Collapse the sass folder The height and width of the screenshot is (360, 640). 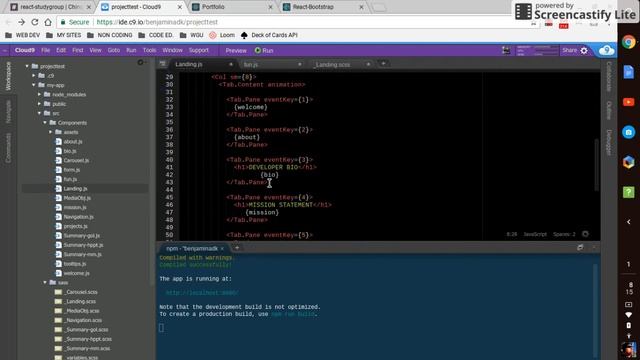(x=45, y=282)
